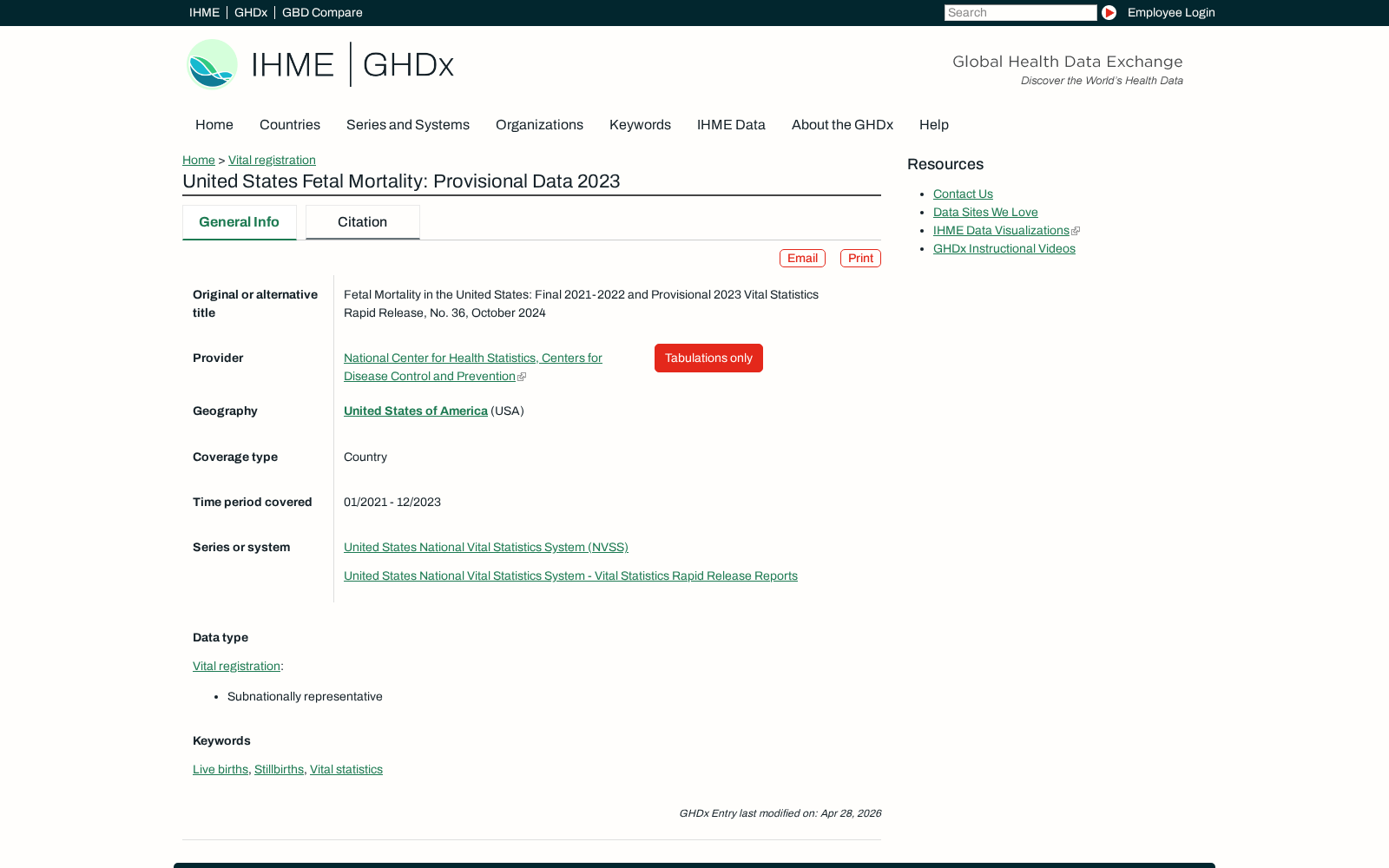
Task: Open the Help menu
Action: point(934,125)
